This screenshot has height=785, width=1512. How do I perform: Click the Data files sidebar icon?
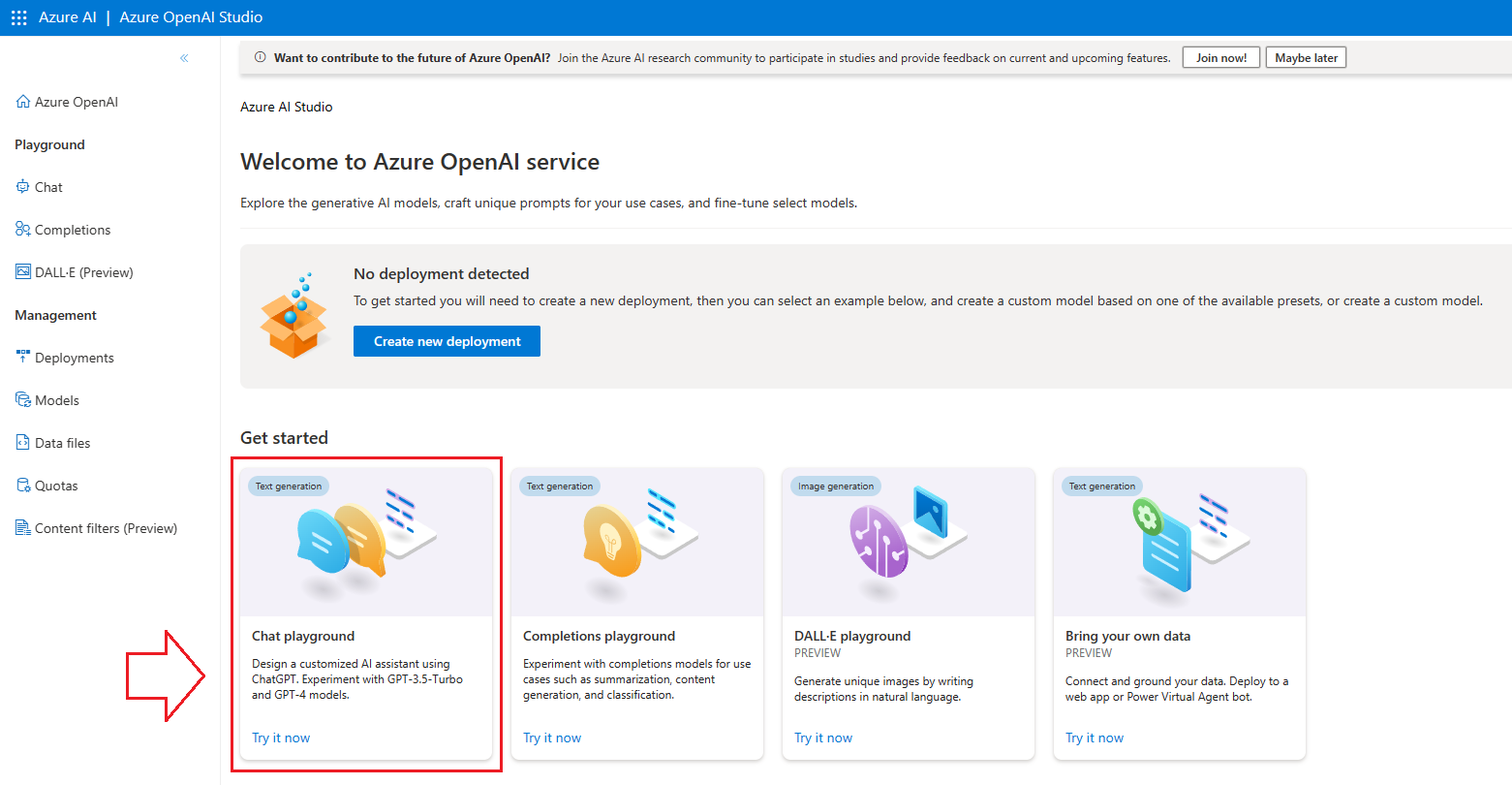(23, 442)
